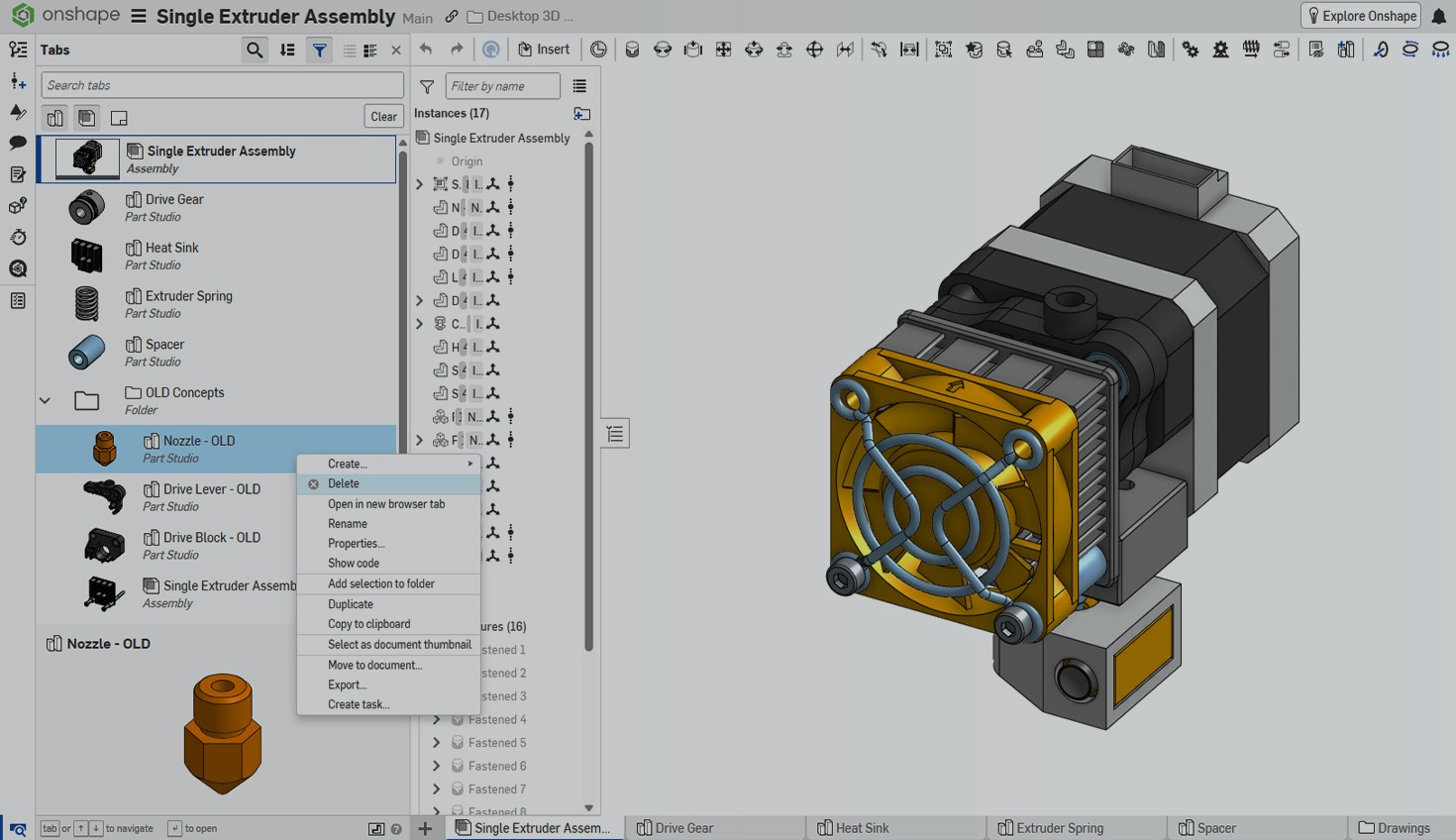Image resolution: width=1456 pixels, height=840 pixels.
Task: Click the Explore Onshape button
Action: coord(1361,16)
